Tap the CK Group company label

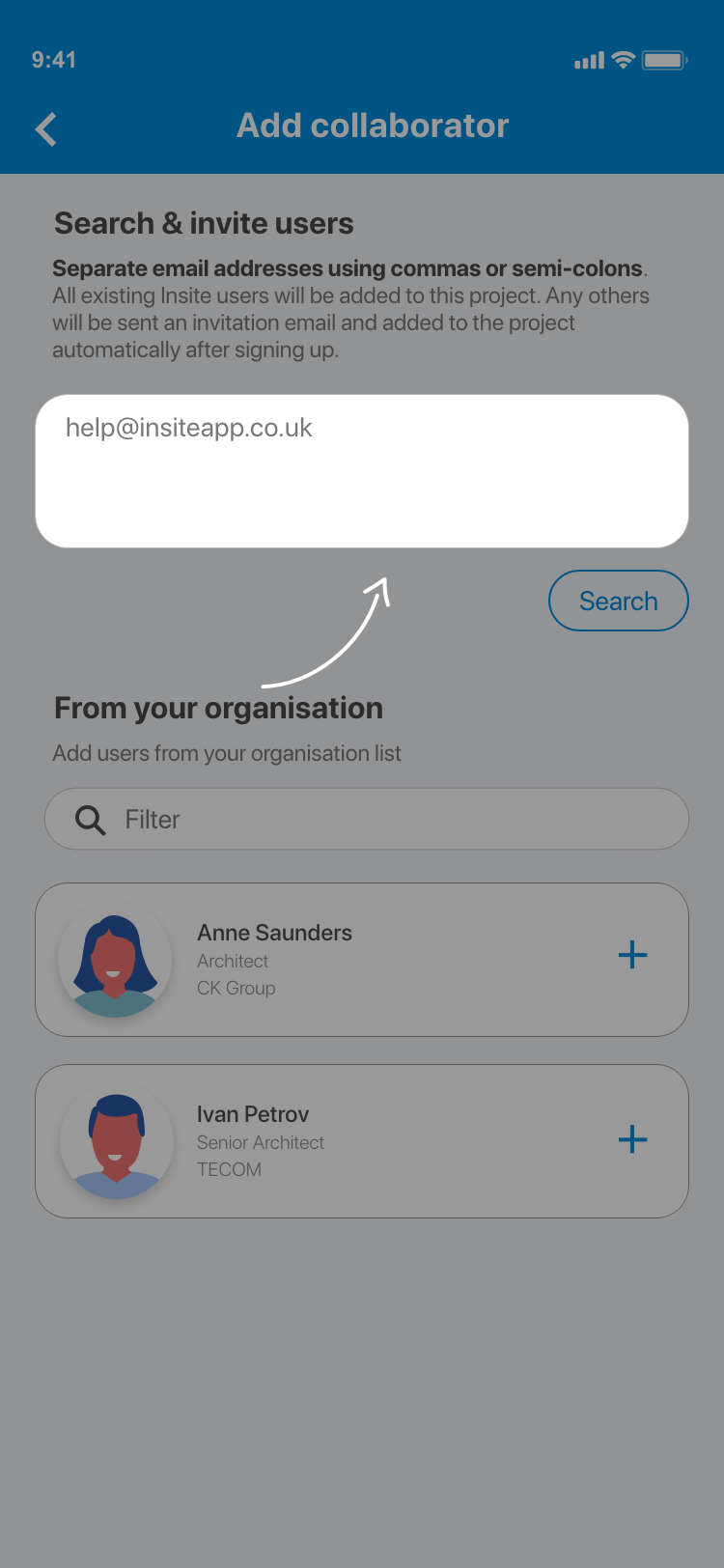click(x=237, y=988)
